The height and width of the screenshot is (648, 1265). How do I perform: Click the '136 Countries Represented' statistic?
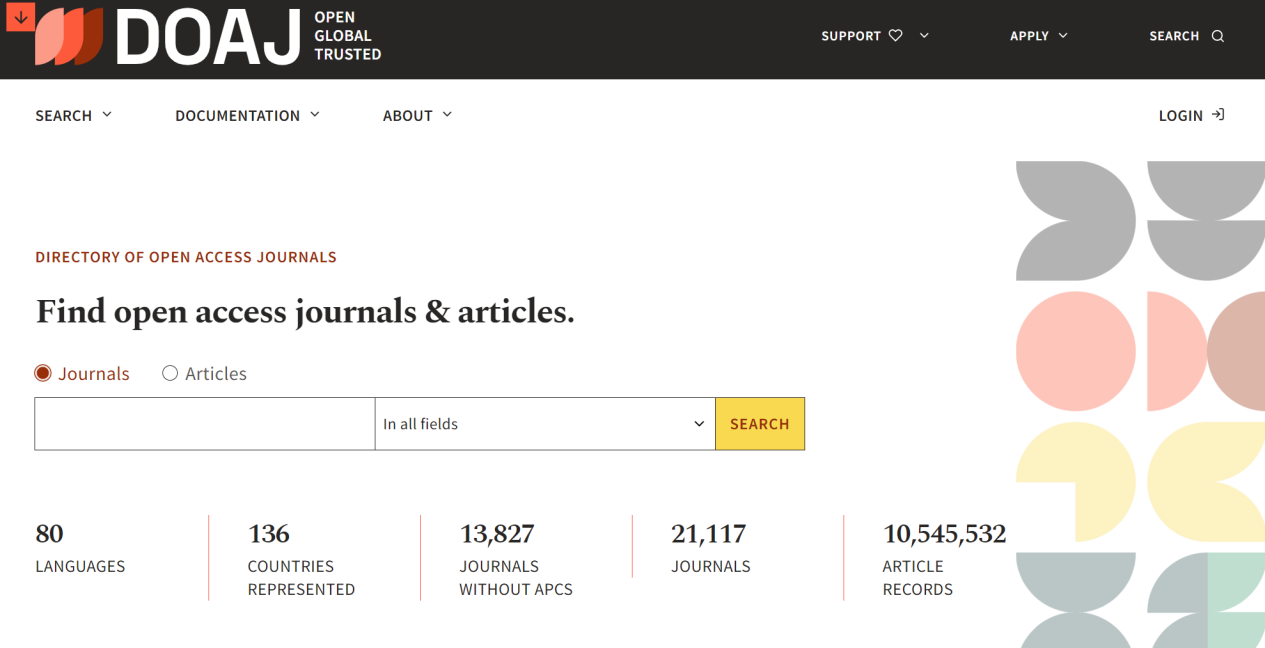point(301,560)
